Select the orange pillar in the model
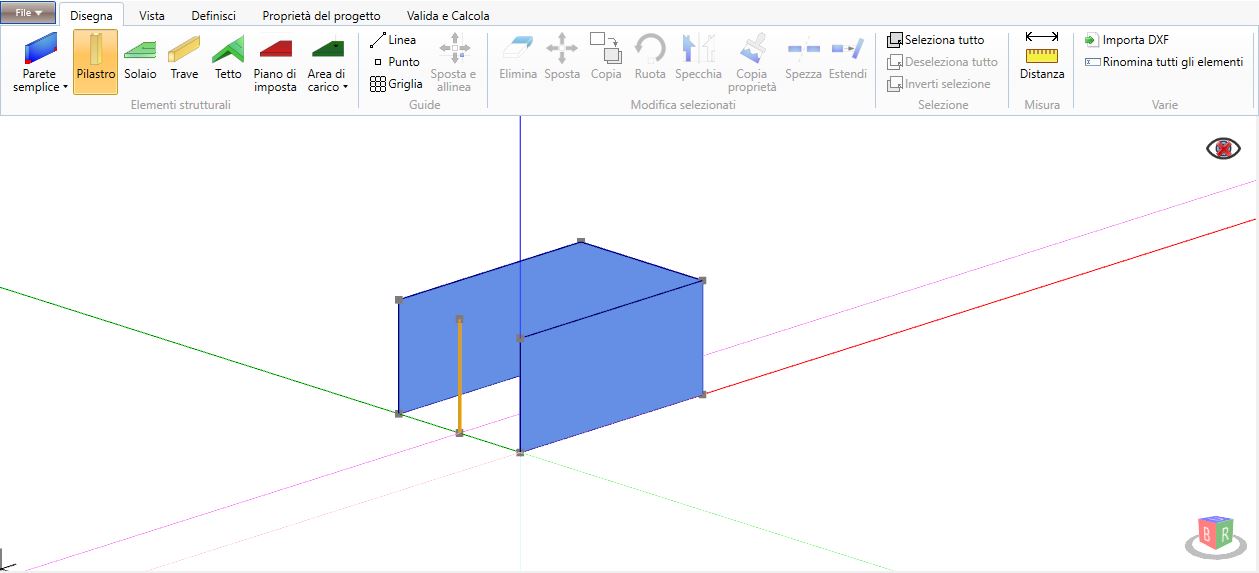The width and height of the screenshot is (1259, 573). [460, 376]
